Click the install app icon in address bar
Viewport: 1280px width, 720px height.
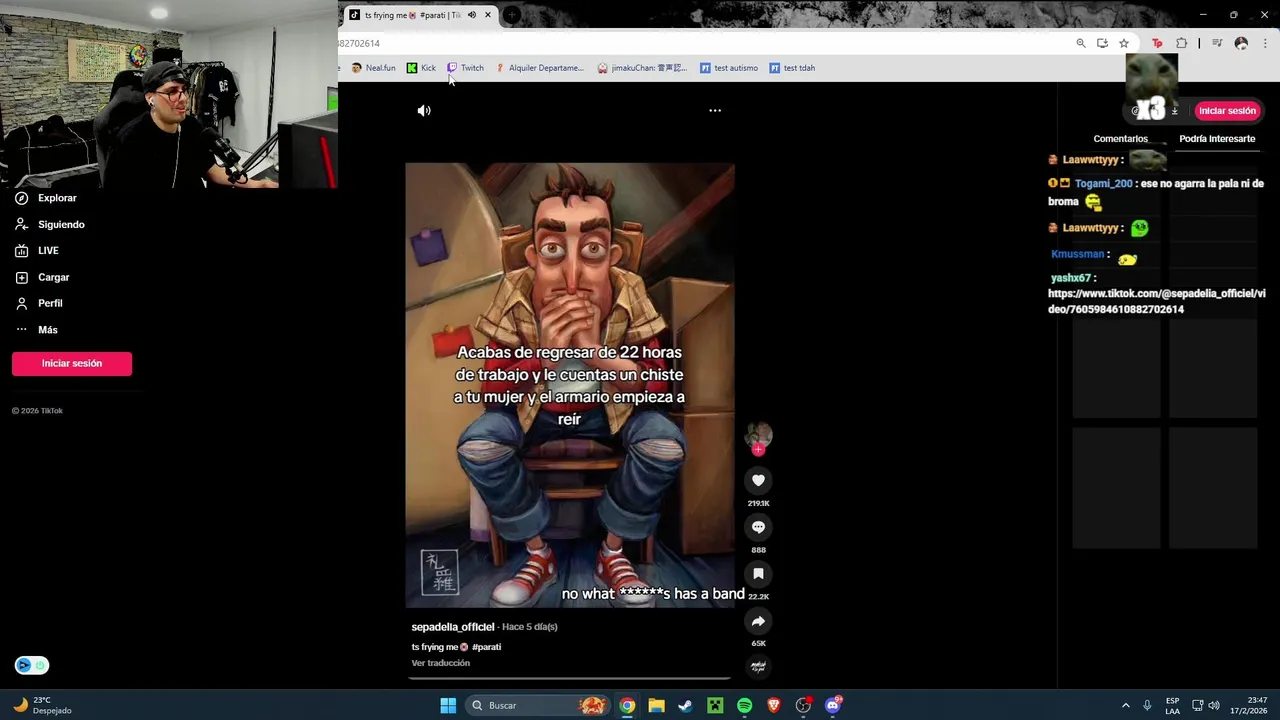point(1102,43)
